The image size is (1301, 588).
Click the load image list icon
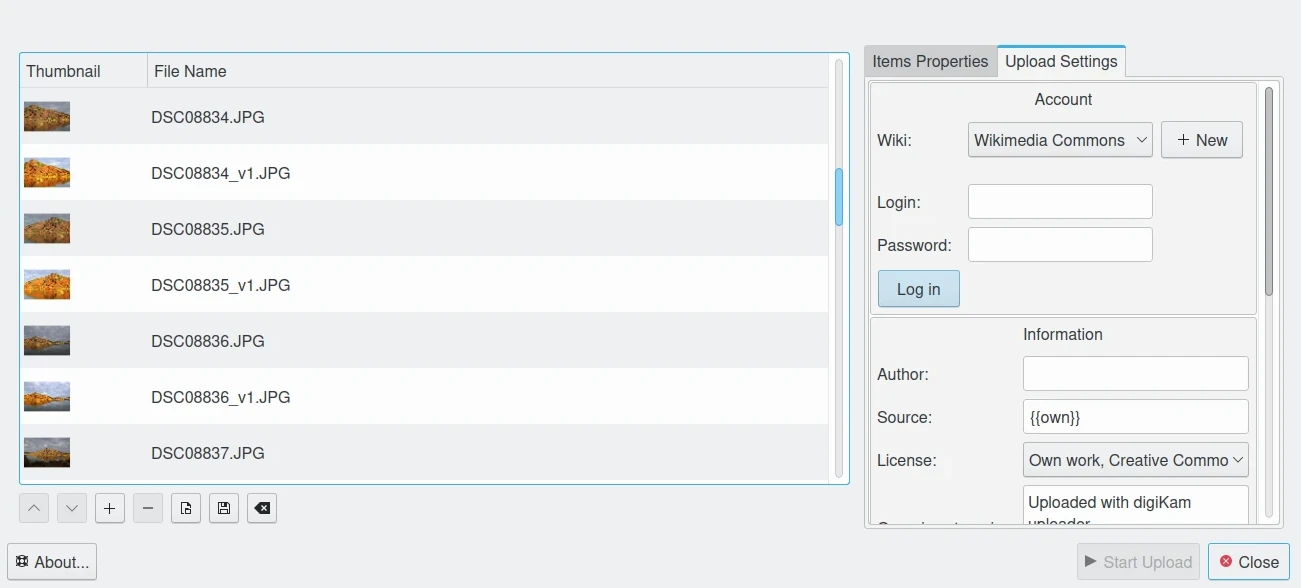pyautogui.click(x=186, y=508)
